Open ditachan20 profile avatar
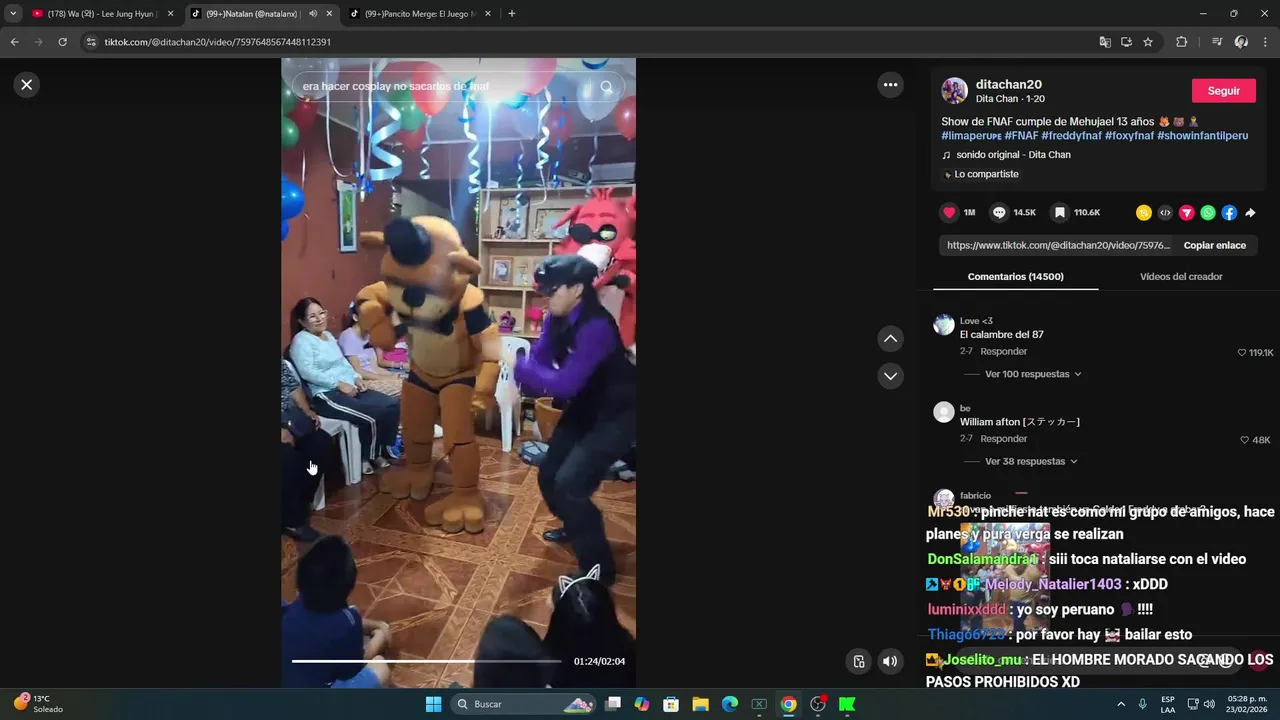The image size is (1280, 720). tap(954, 91)
